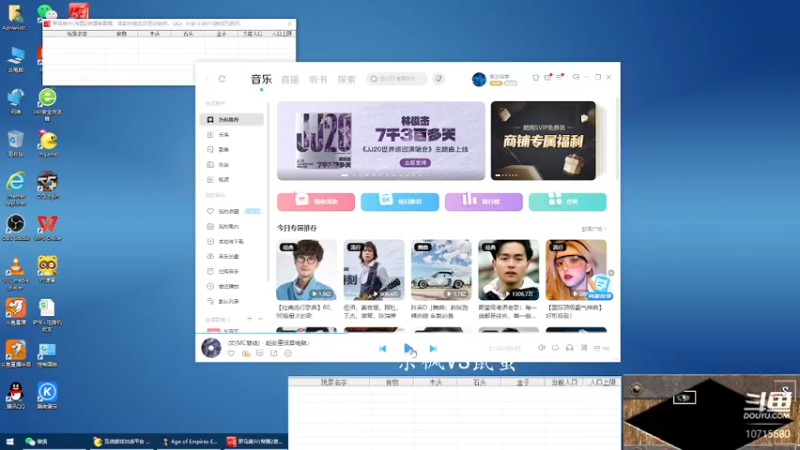
Task: Click the teal 分类 button
Action: coord(567,202)
